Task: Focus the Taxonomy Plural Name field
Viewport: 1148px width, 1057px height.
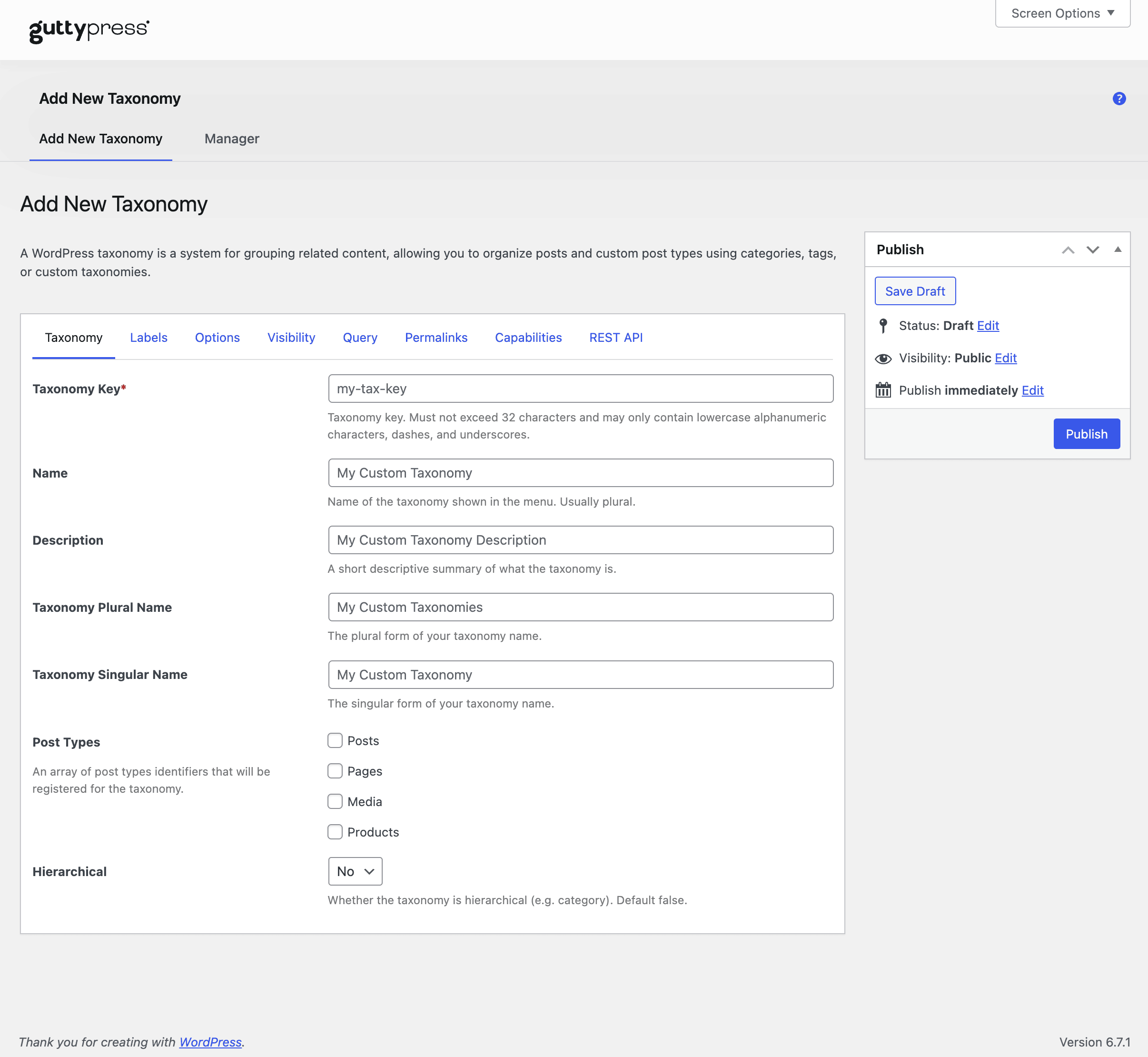Action: tap(580, 607)
